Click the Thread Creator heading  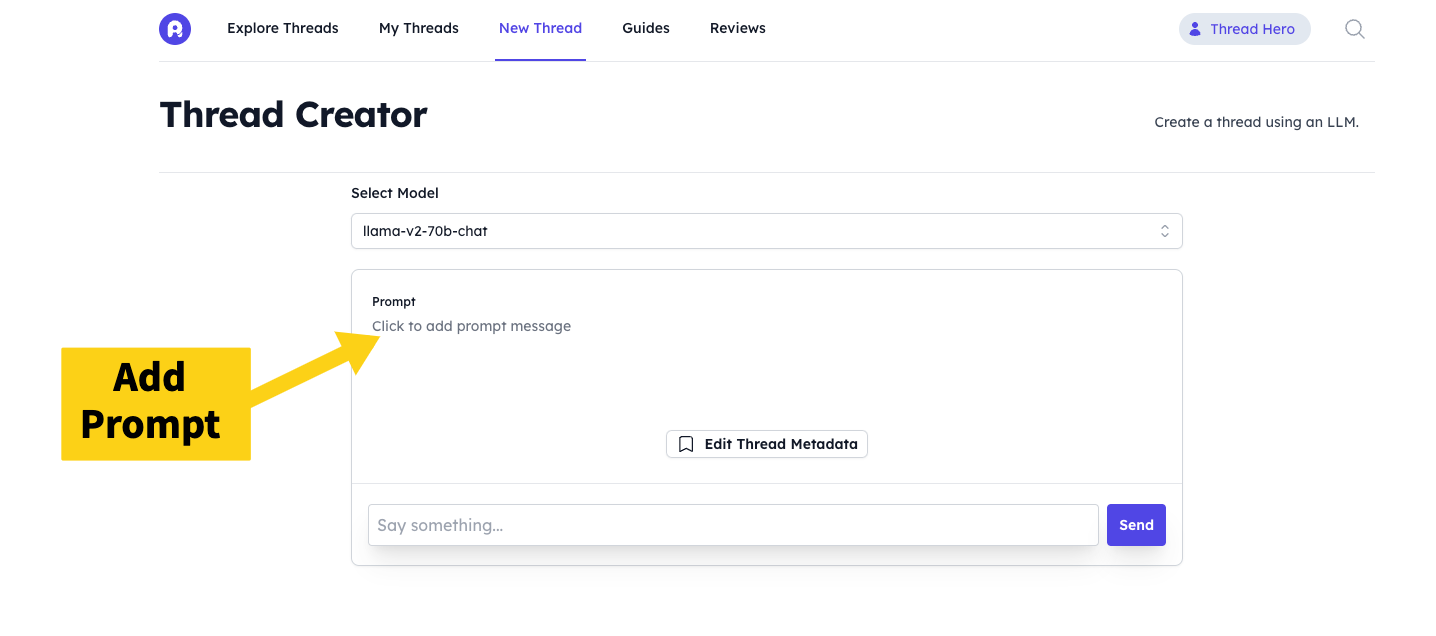[x=293, y=115]
